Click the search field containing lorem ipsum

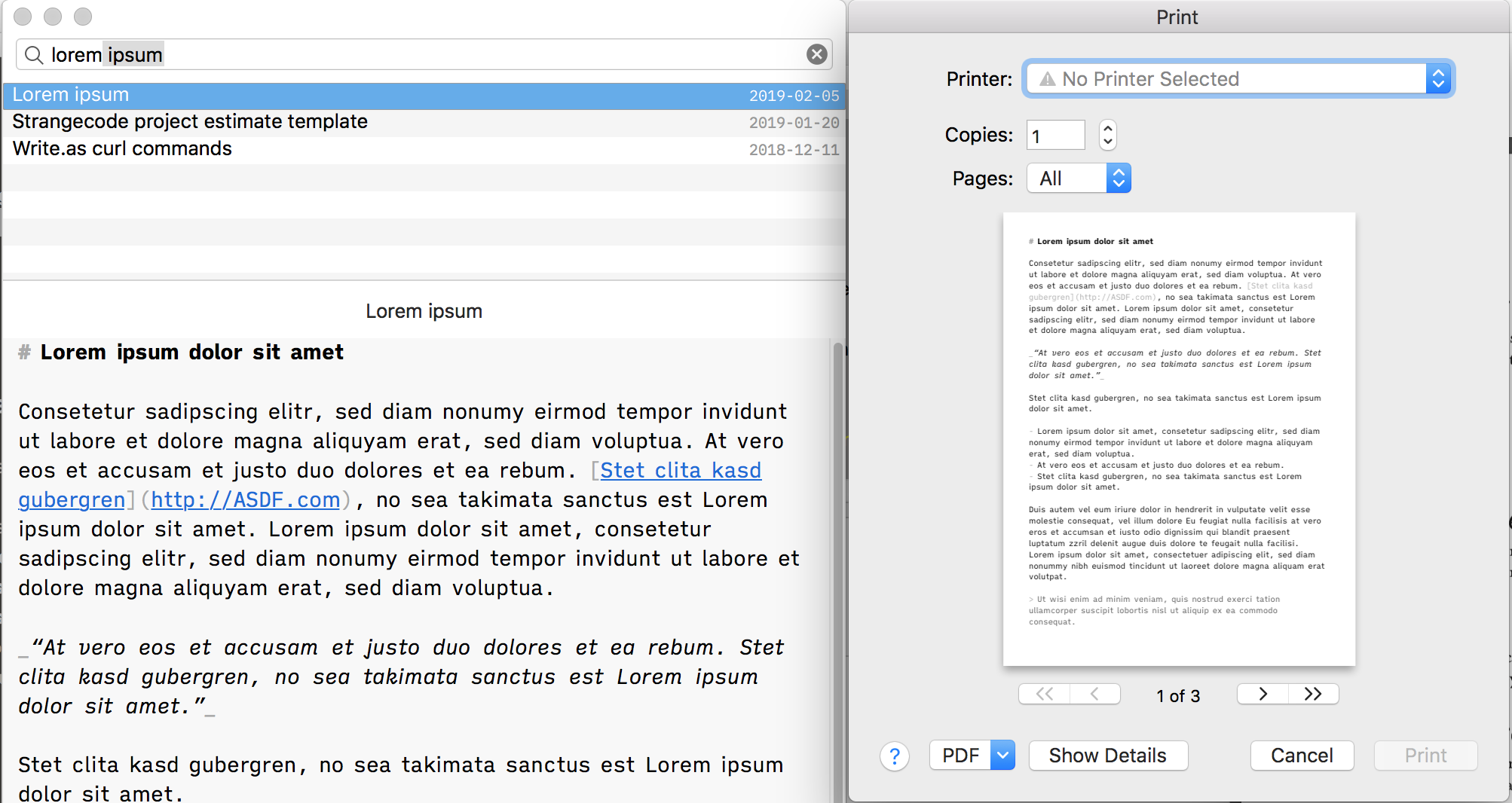pyautogui.click(x=424, y=54)
